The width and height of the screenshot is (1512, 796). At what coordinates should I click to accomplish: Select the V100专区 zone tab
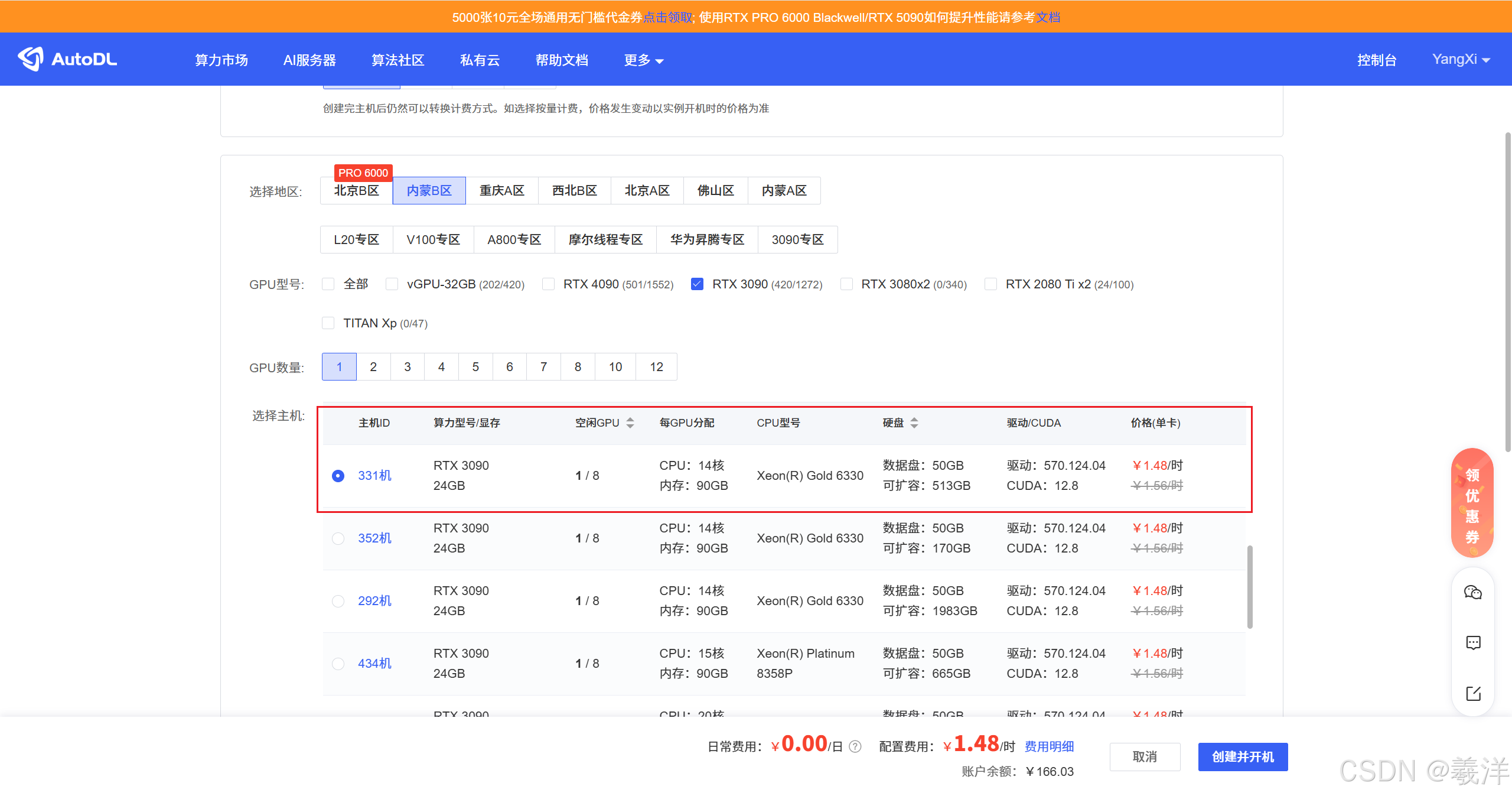(434, 240)
